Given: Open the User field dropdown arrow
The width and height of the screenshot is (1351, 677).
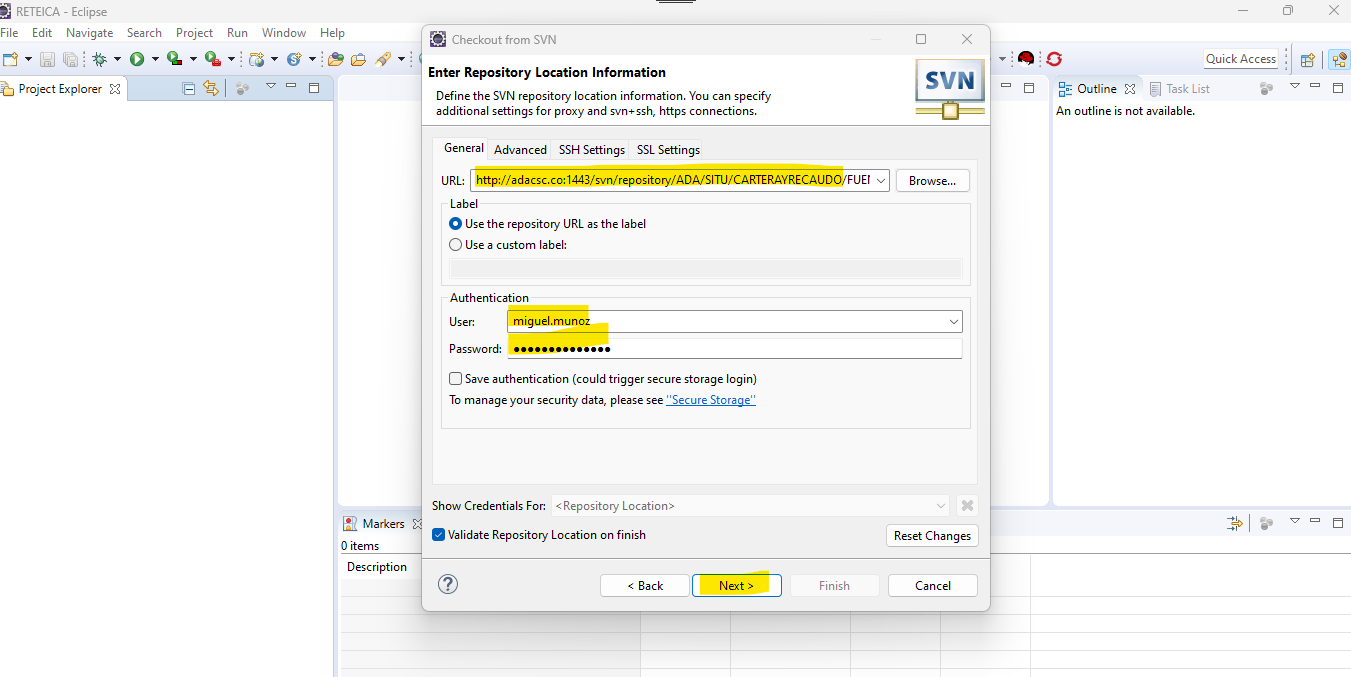Looking at the screenshot, I should pos(953,322).
